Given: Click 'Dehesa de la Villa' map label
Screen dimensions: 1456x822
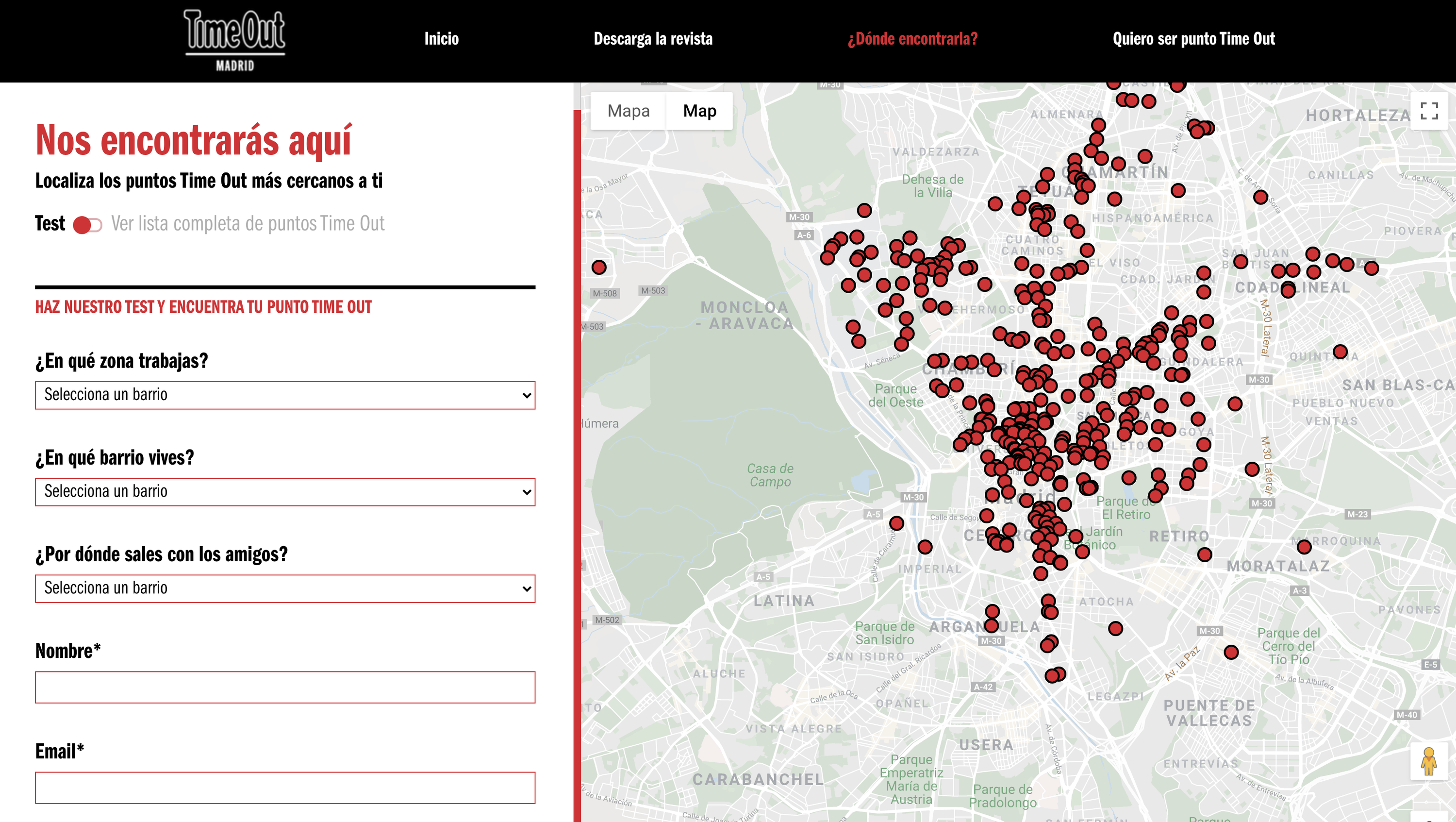Looking at the screenshot, I should tap(932, 185).
